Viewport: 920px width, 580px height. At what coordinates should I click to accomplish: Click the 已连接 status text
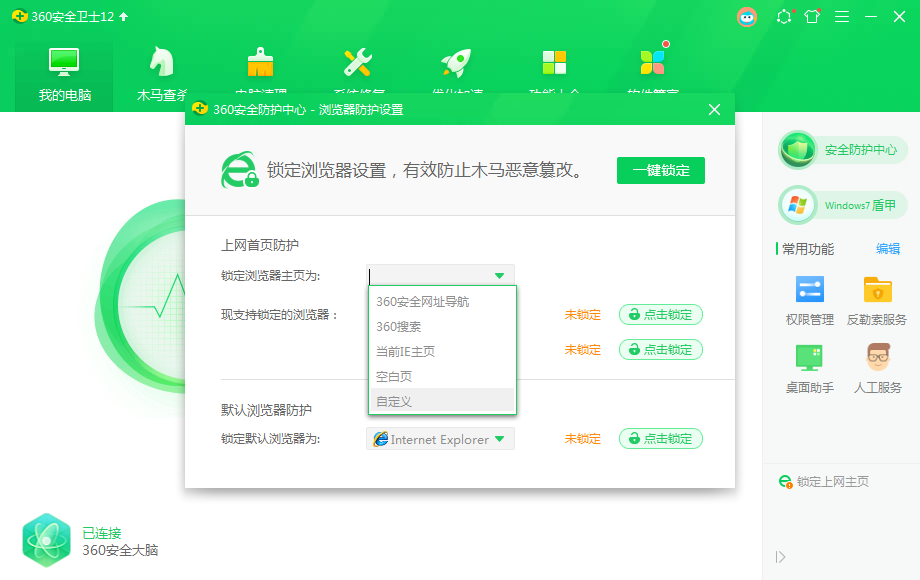(x=102, y=533)
